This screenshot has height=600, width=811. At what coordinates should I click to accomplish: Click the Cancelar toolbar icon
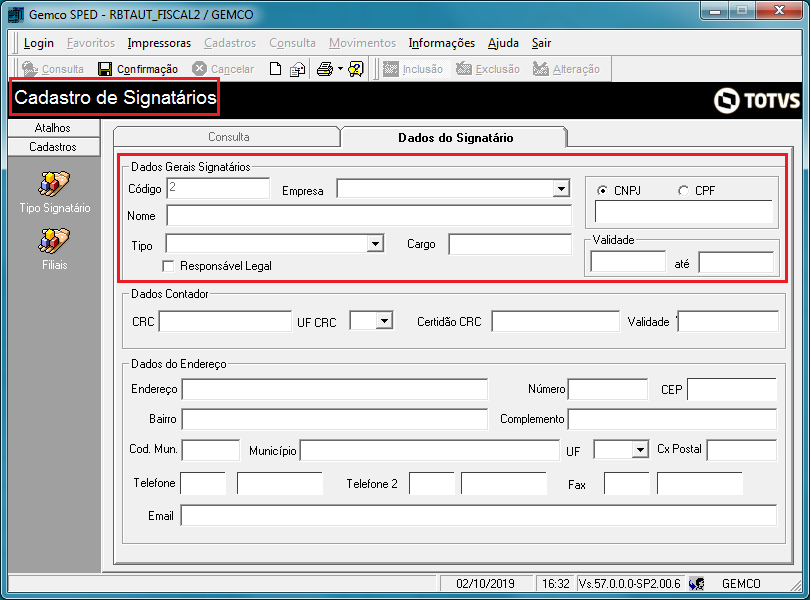click(199, 69)
